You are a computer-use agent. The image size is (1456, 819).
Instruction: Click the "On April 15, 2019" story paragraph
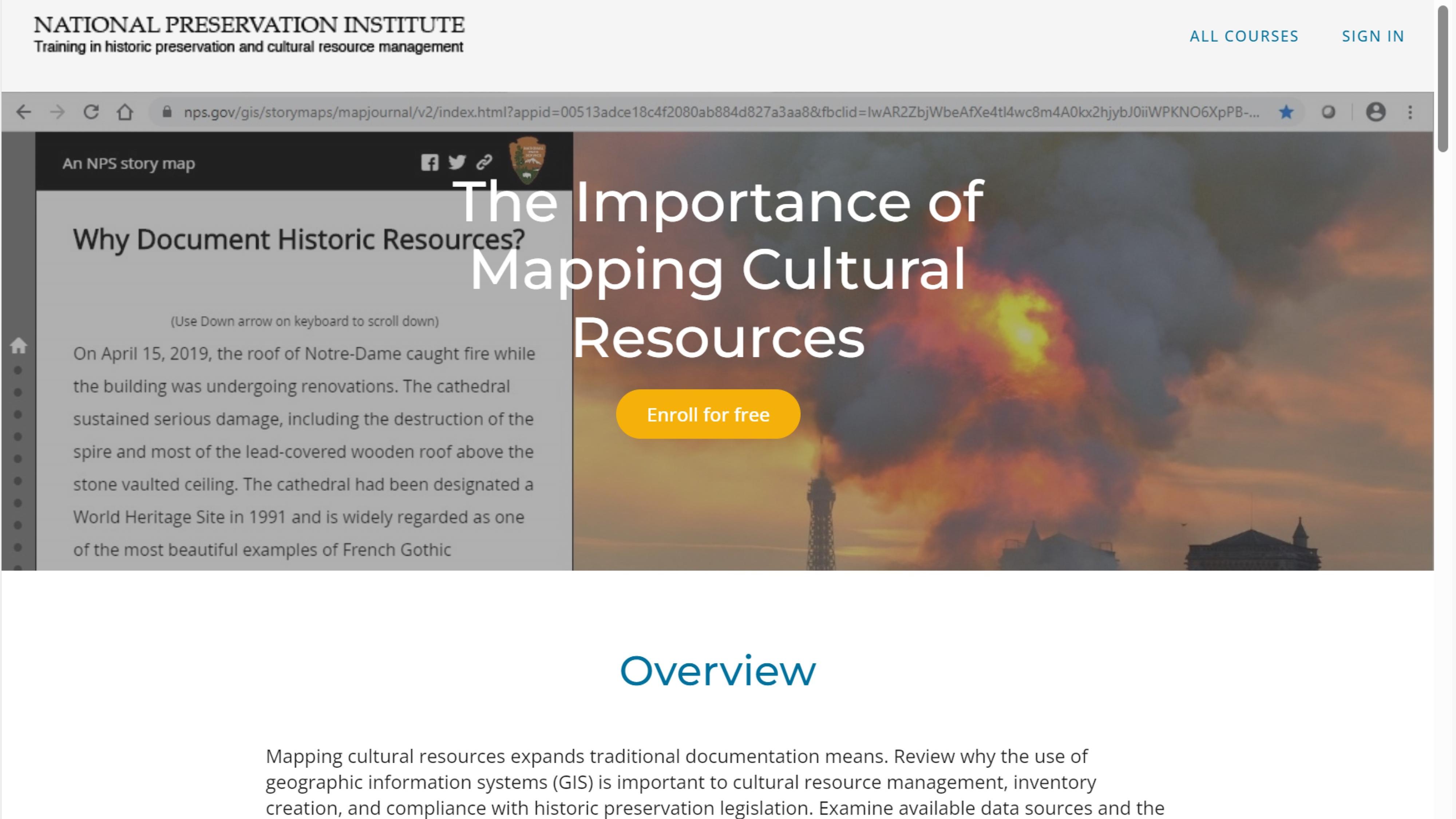pyautogui.click(x=304, y=452)
